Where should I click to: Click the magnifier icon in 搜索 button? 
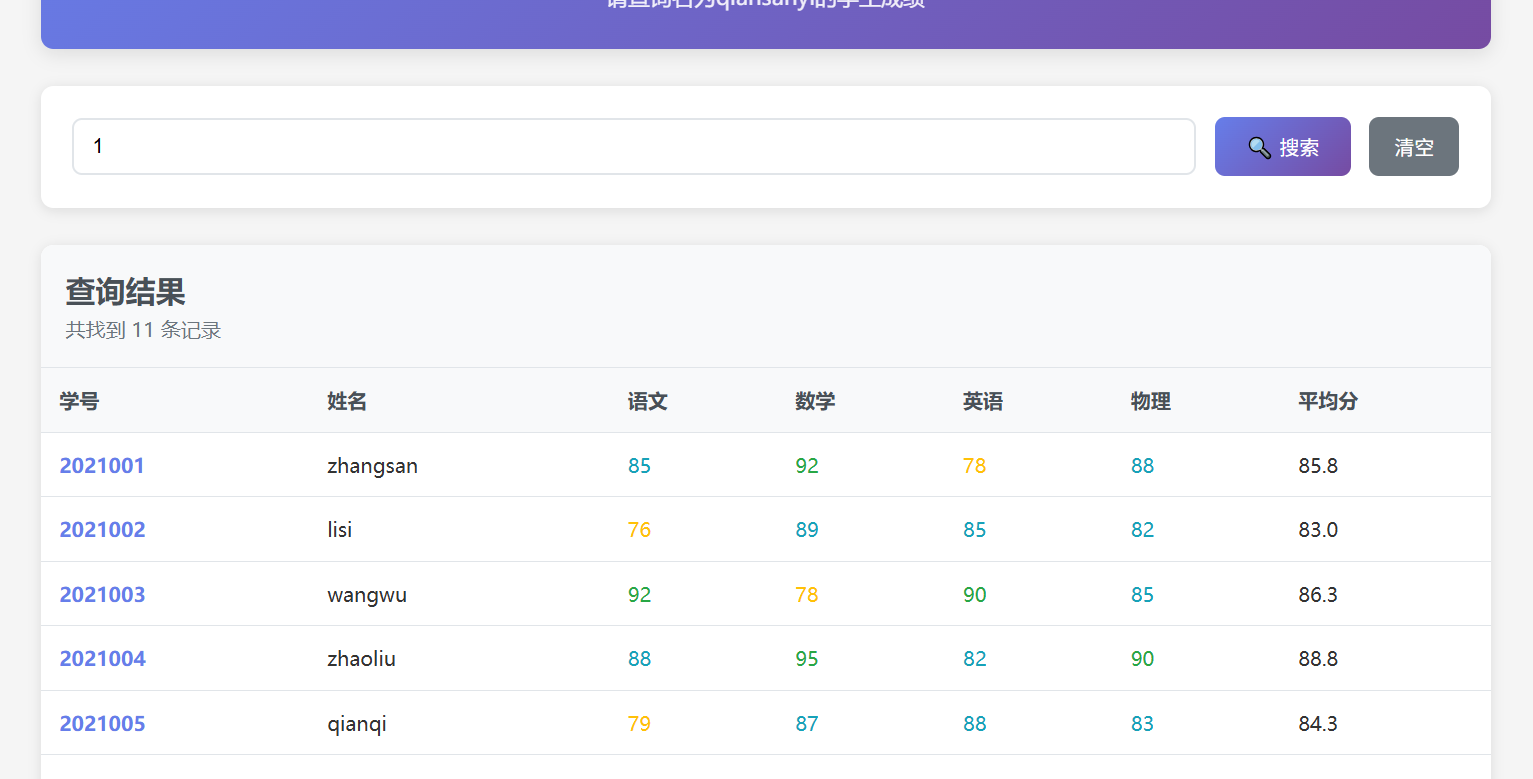[x=1259, y=147]
